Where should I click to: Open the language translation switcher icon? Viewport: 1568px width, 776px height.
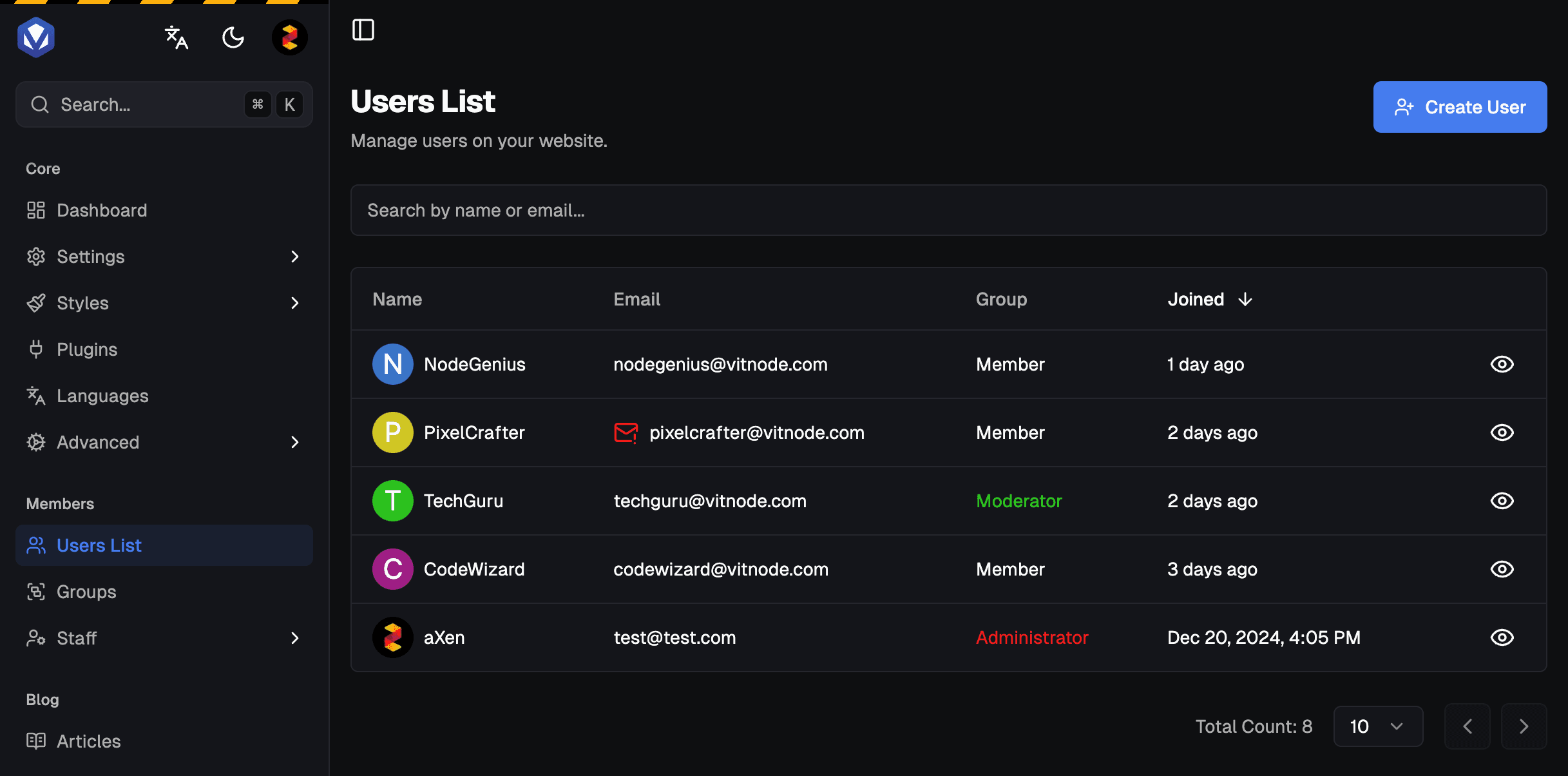pos(176,37)
